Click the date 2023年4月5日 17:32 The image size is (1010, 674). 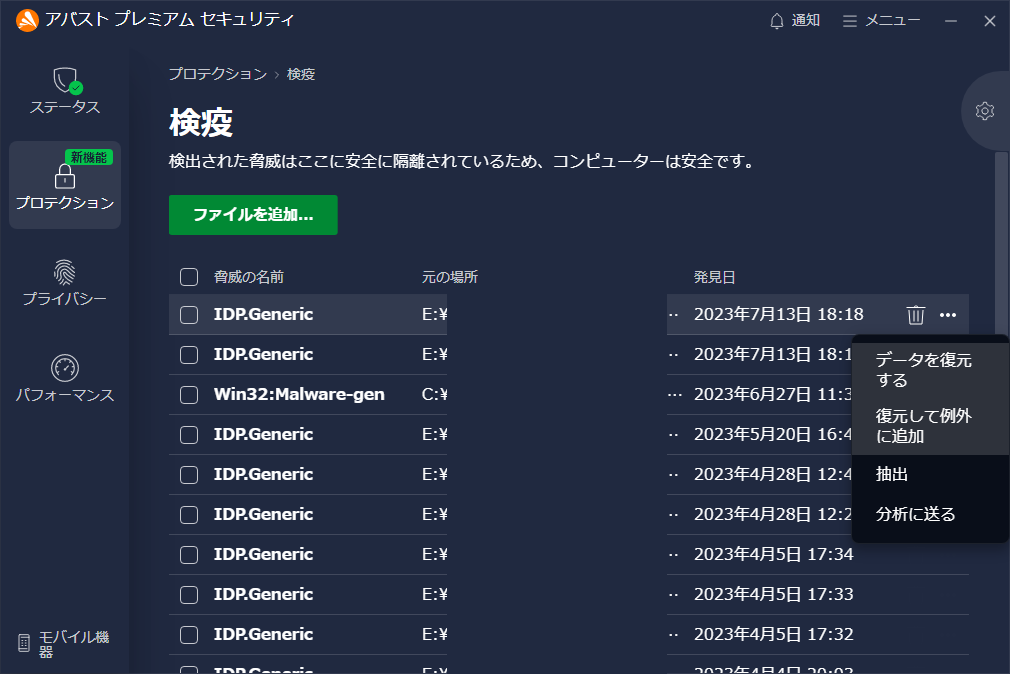[774, 634]
